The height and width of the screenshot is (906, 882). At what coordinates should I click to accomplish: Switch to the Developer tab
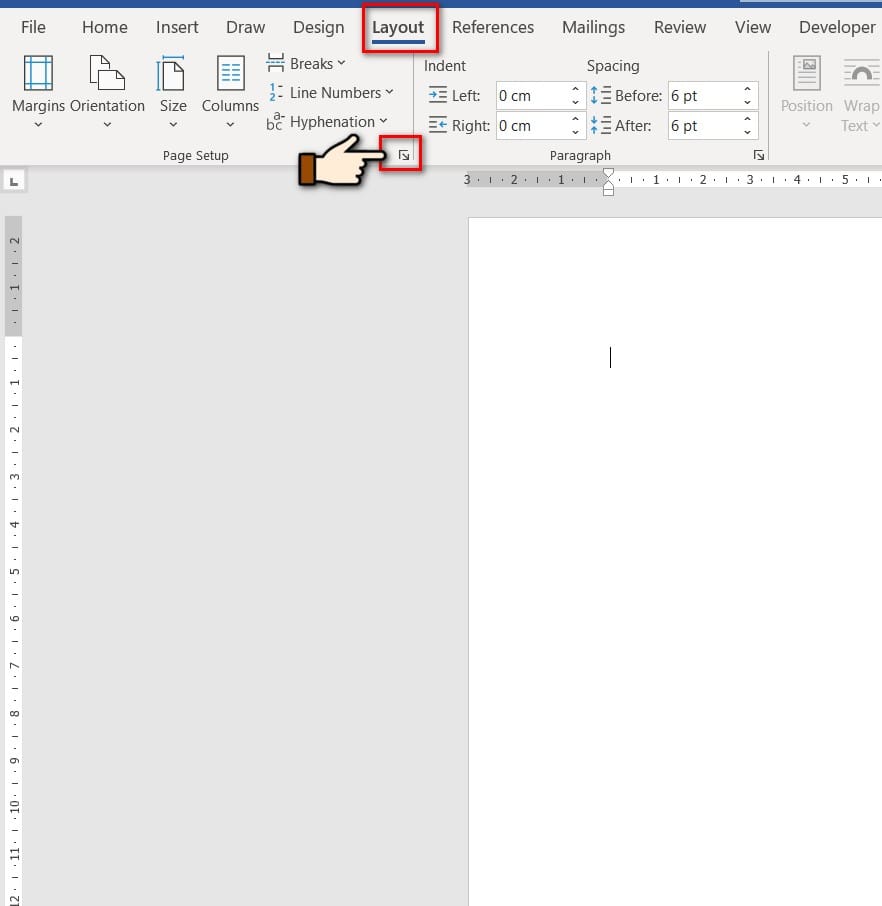[x=837, y=27]
